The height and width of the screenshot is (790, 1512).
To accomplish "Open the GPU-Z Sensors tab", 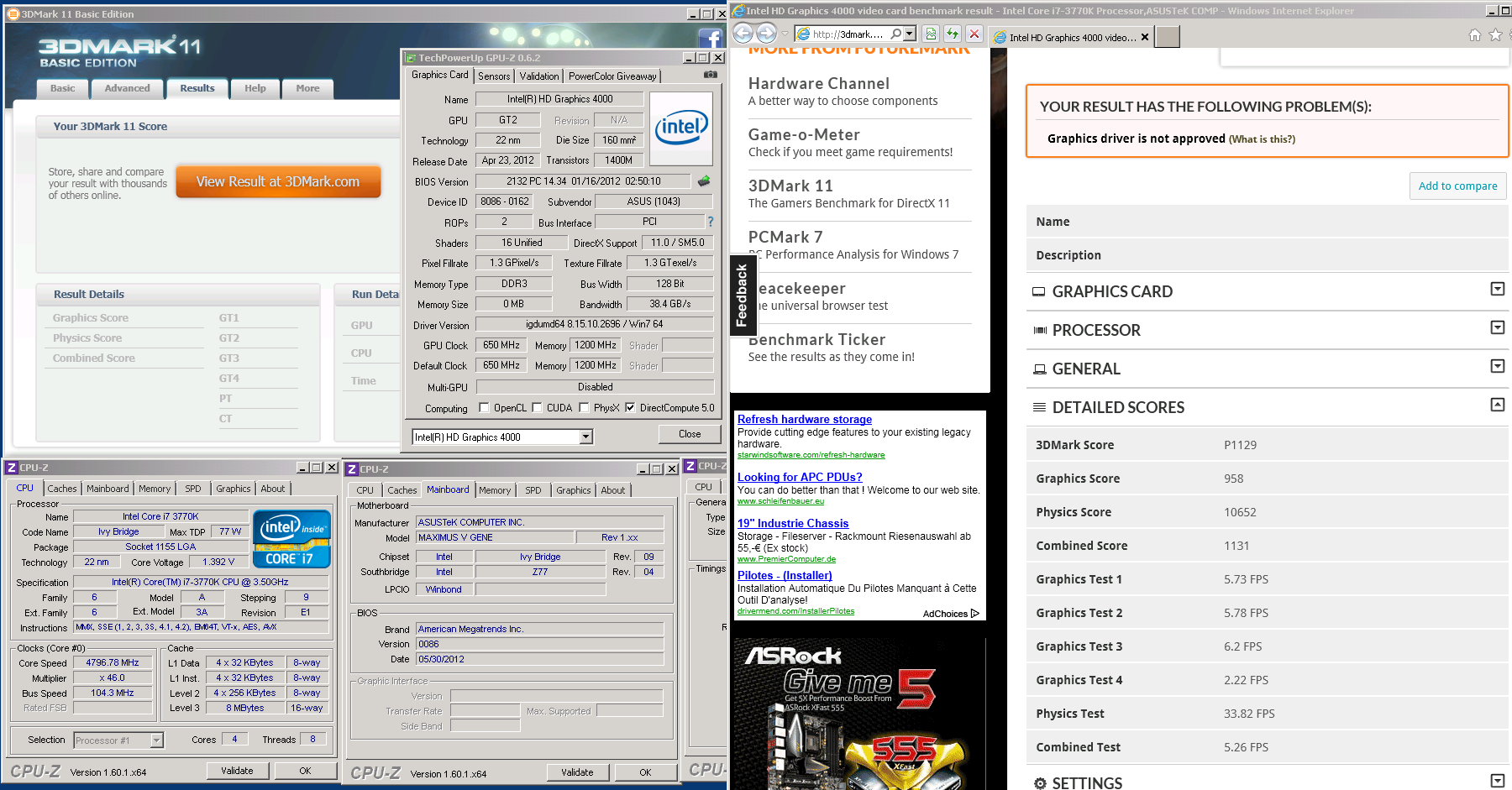I will coord(494,76).
